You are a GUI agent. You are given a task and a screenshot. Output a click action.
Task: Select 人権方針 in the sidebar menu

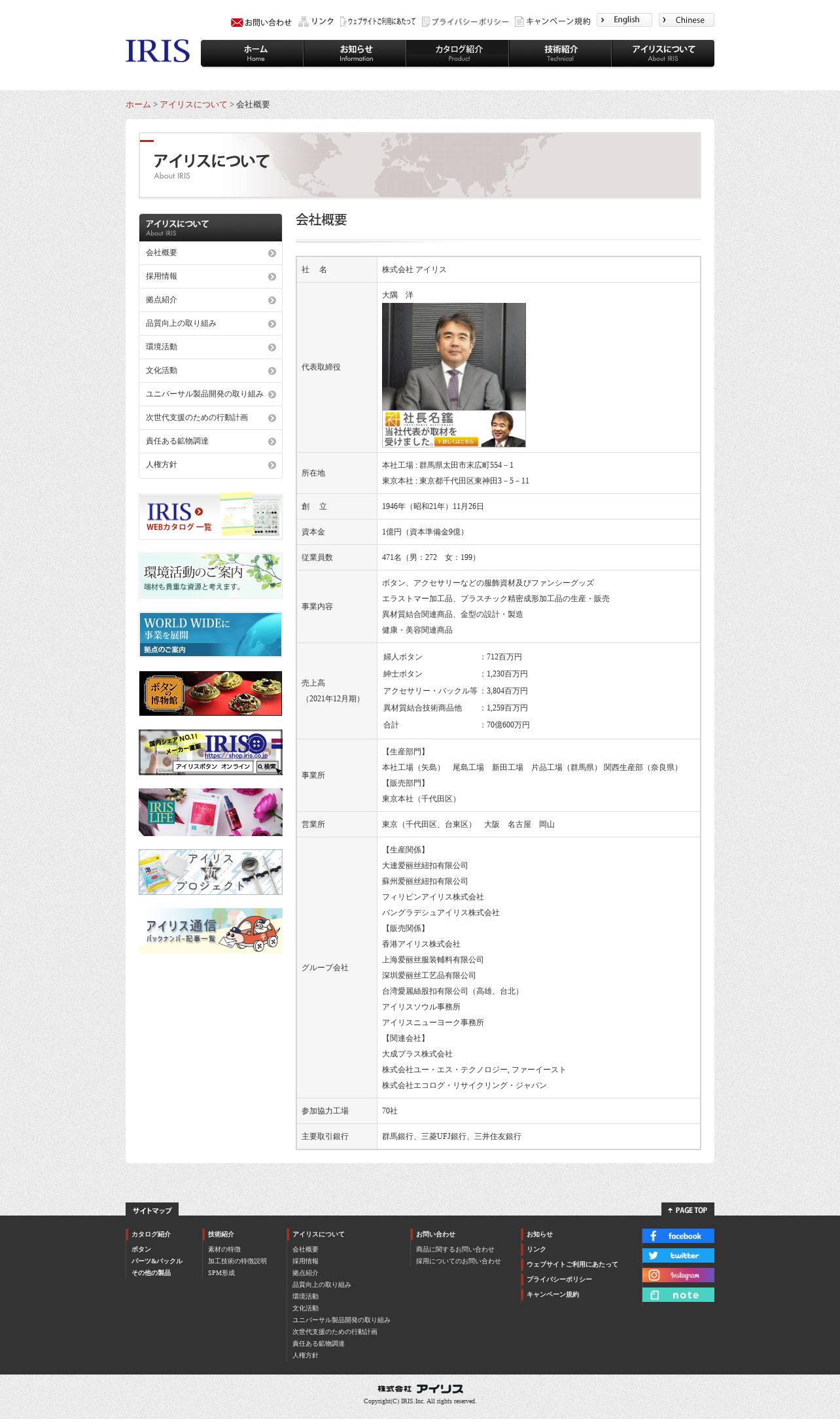[x=211, y=465]
